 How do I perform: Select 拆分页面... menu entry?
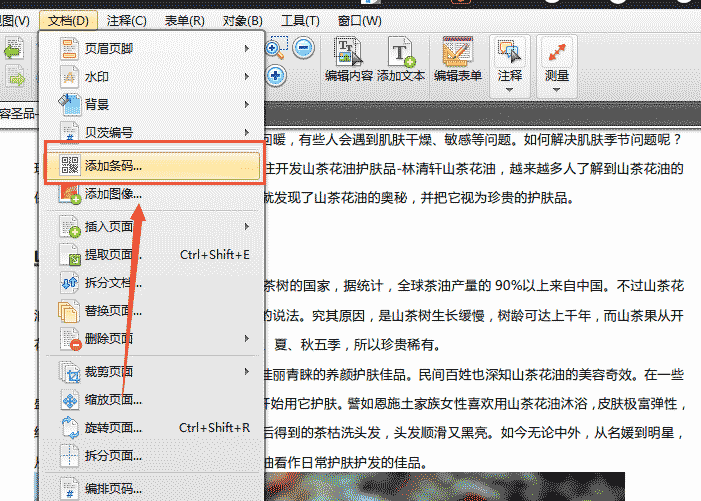(152, 455)
